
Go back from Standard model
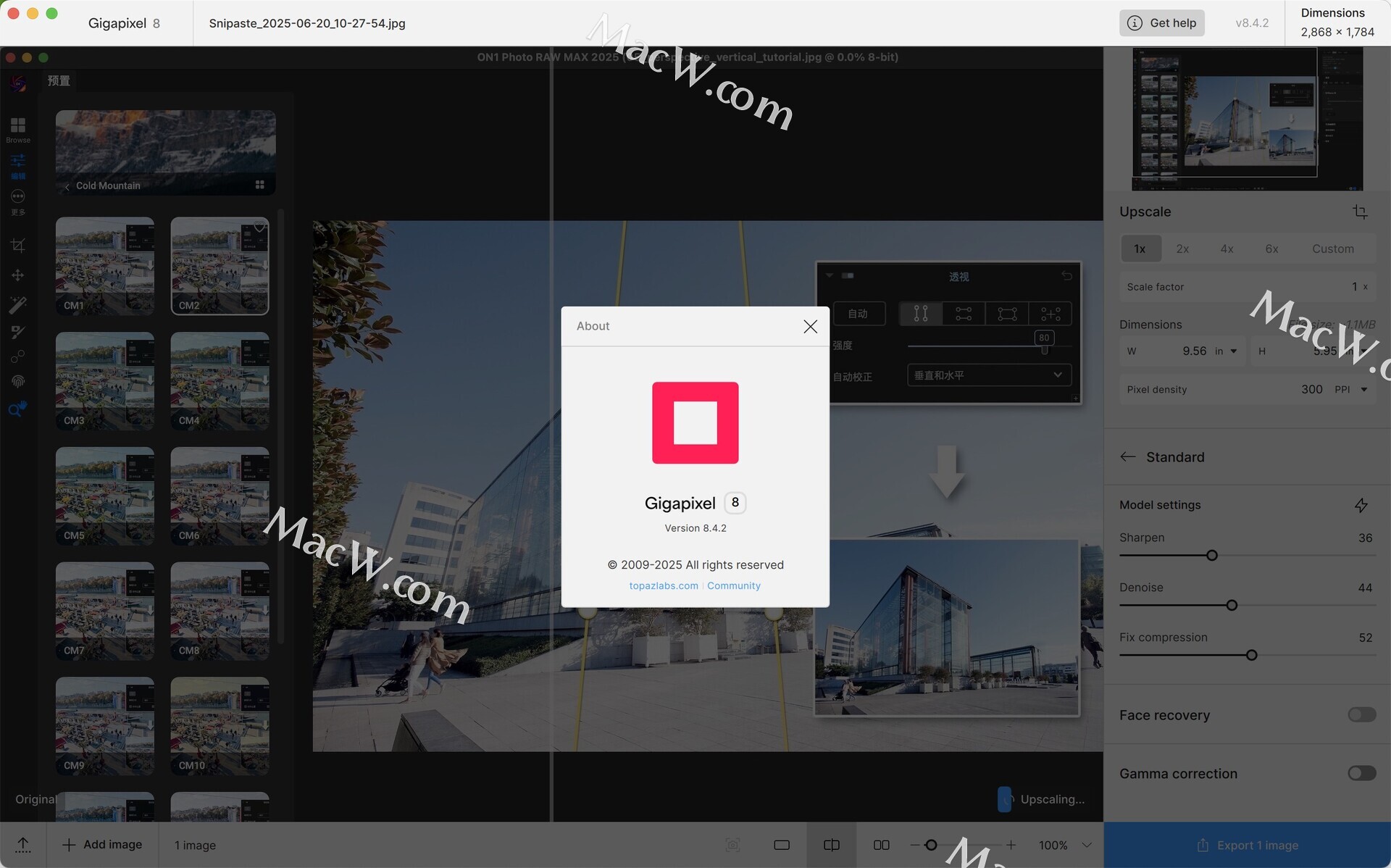coord(1127,456)
